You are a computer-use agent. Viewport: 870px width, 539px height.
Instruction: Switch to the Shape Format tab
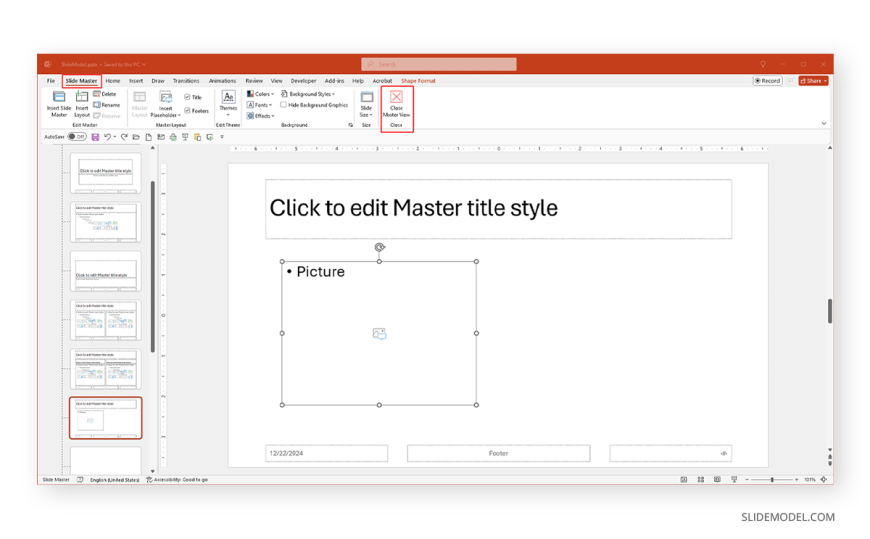(418, 81)
